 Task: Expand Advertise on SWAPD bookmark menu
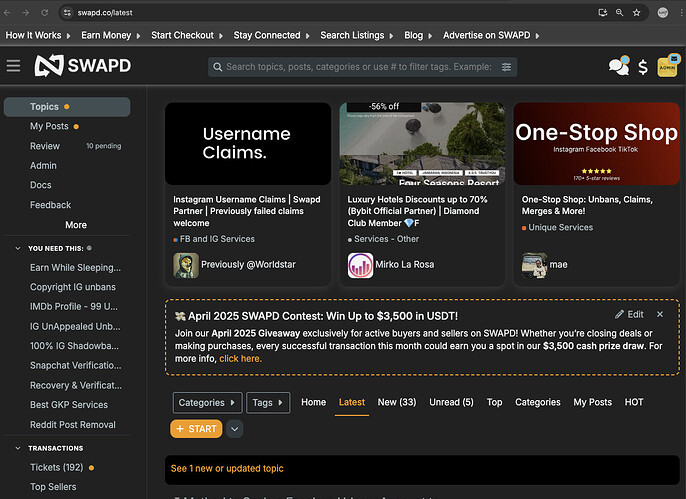[x=491, y=35]
